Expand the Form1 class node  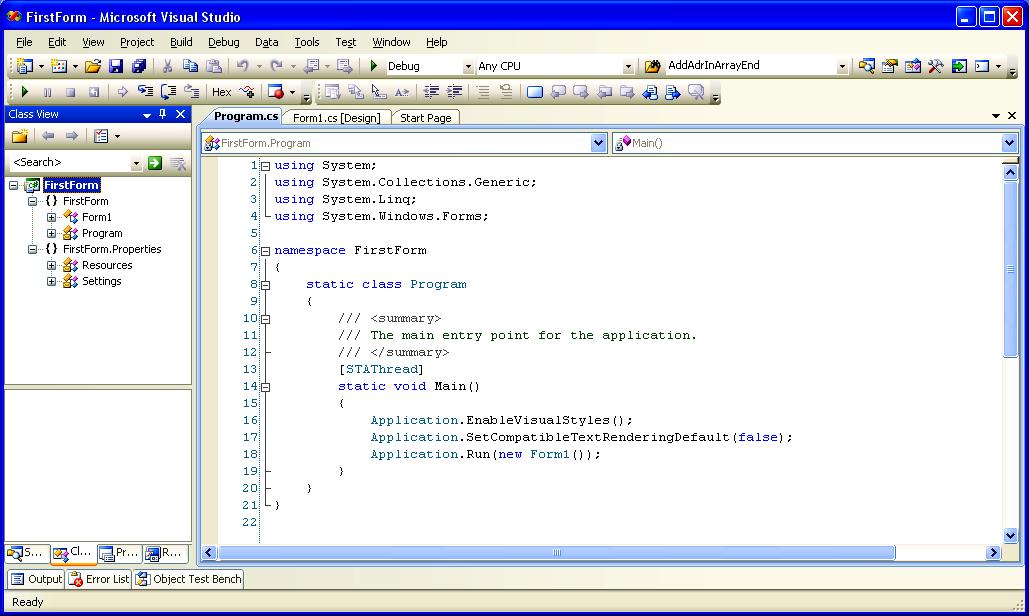point(51,217)
